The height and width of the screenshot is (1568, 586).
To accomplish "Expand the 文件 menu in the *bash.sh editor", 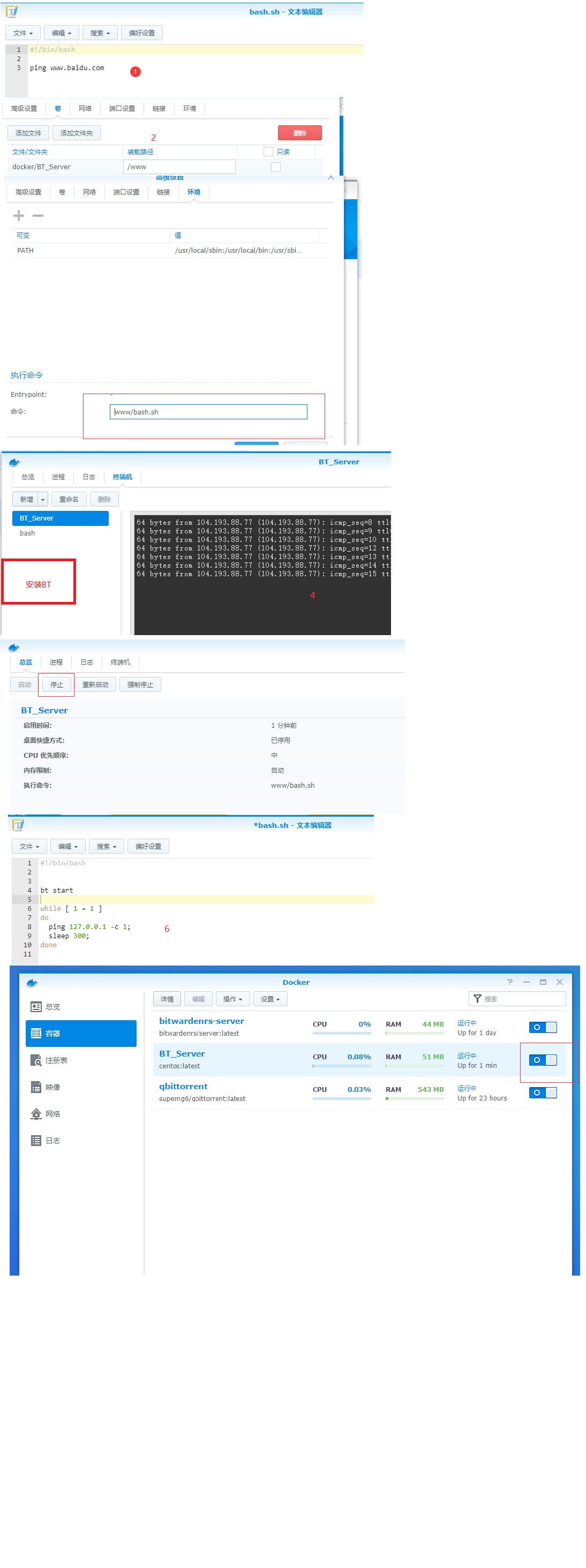I will coord(29,846).
